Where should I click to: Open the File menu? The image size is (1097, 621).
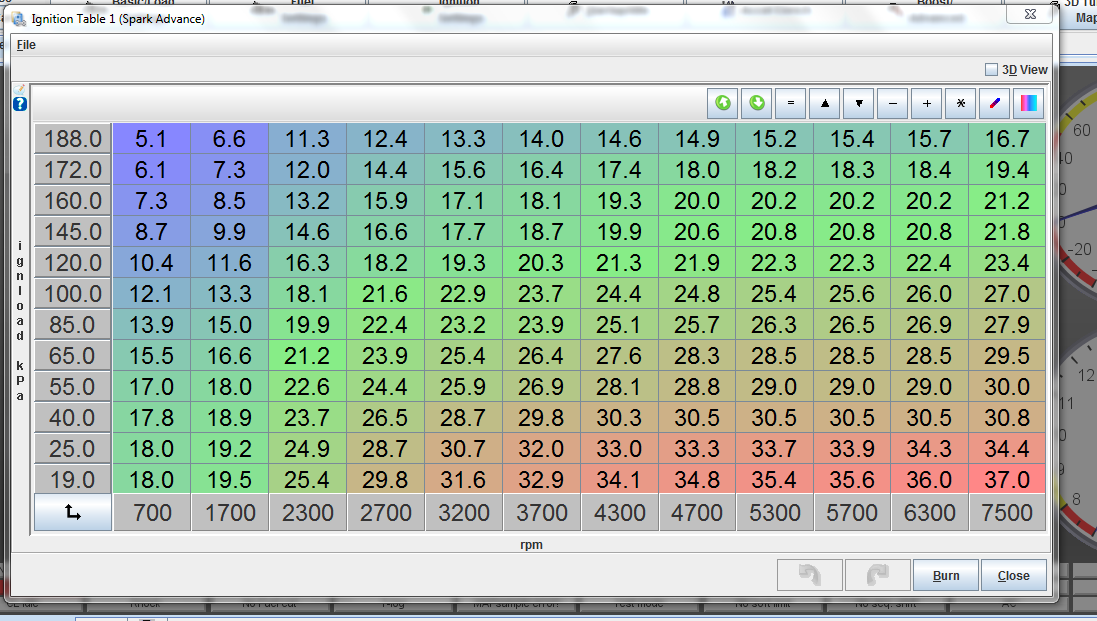click(26, 45)
